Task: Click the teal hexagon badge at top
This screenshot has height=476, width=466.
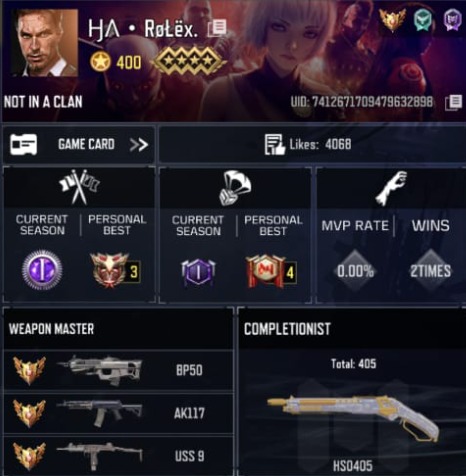Action: (x=423, y=19)
